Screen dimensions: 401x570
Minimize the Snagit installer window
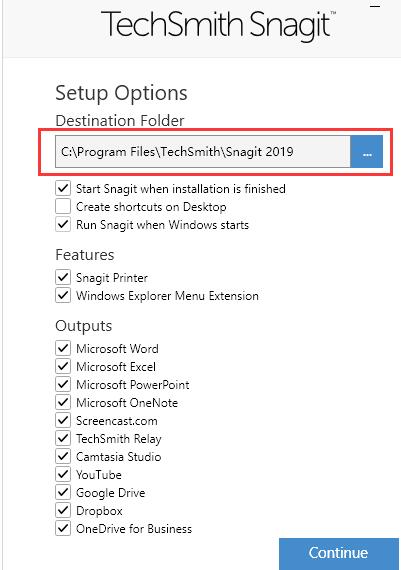[375, 6]
